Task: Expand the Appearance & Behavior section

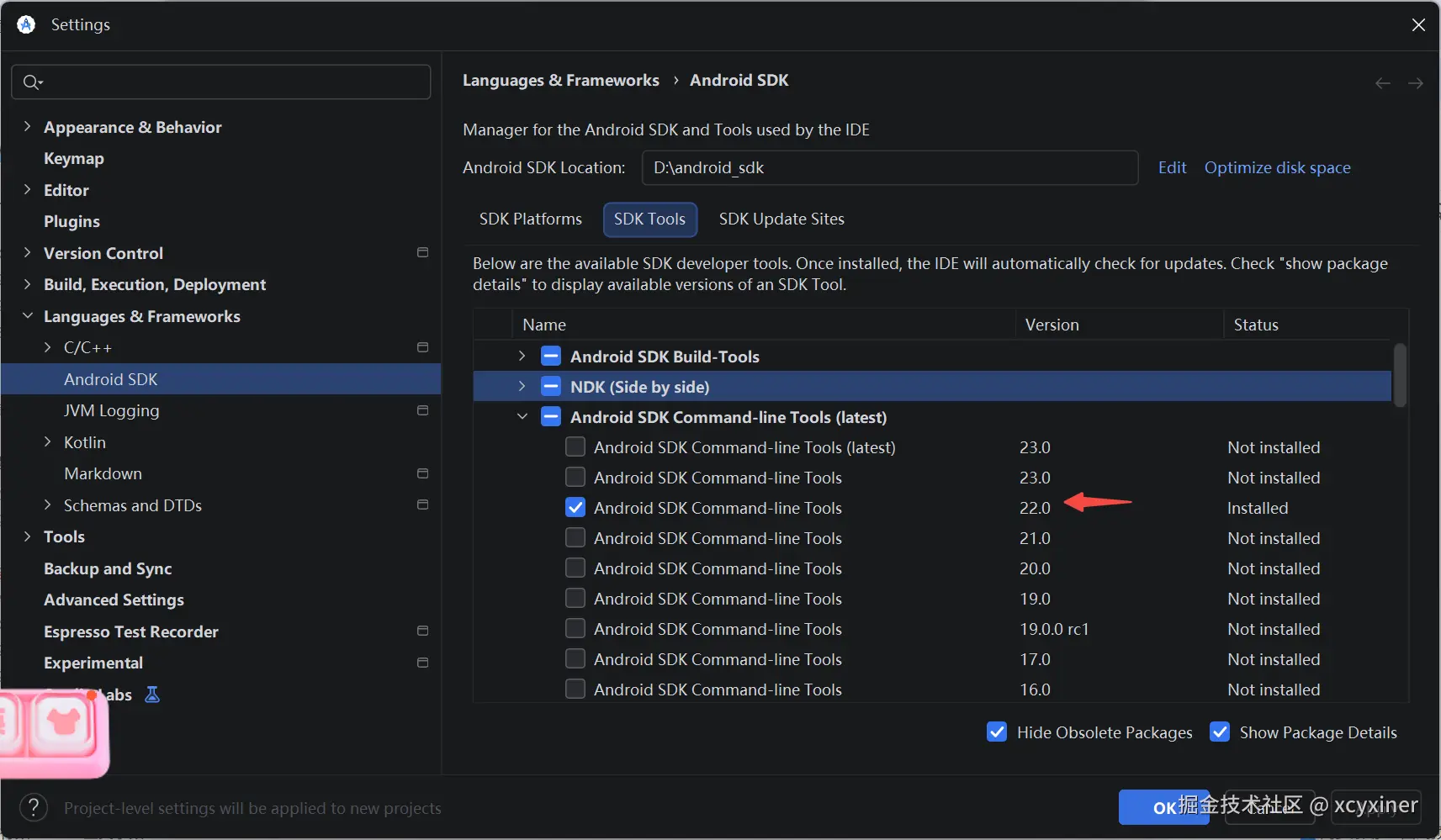Action: click(27, 126)
